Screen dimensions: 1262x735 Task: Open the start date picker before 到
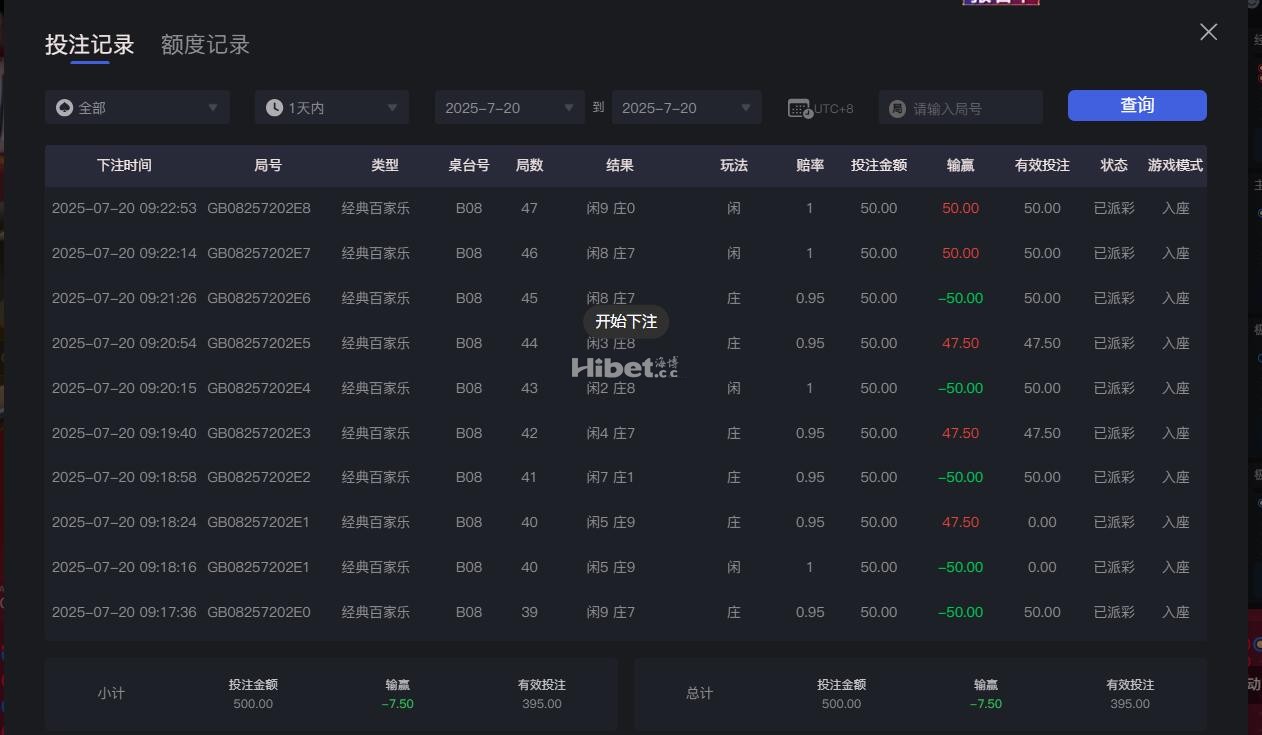[x=509, y=108]
